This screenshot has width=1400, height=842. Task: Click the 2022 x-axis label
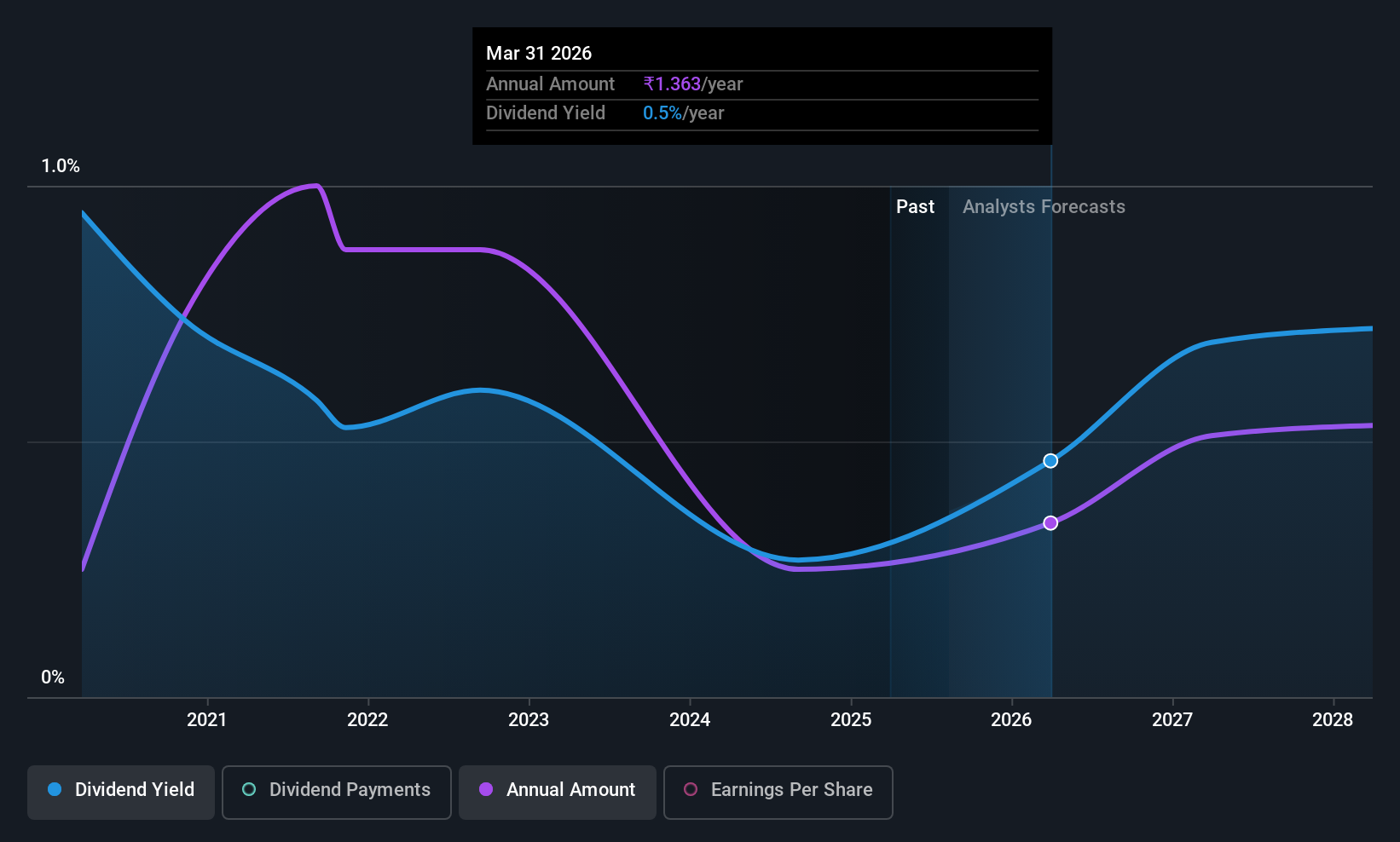[x=367, y=720]
